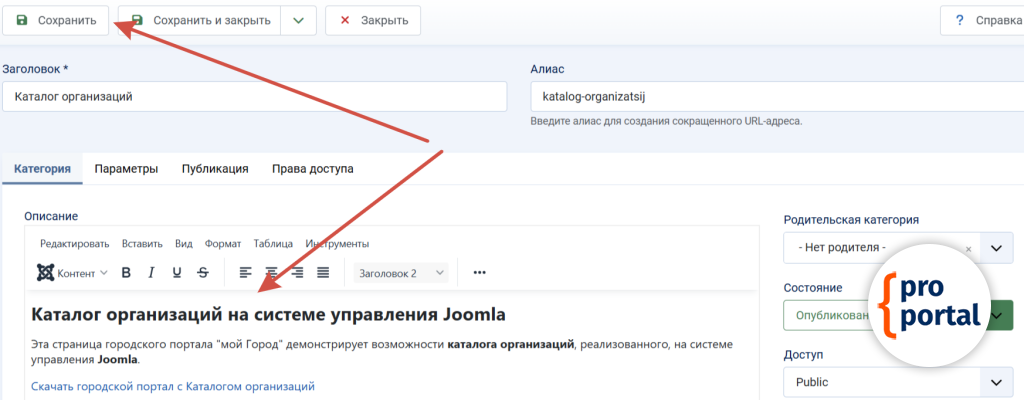Toggle bold formatting in the editor
Image resolution: width=1024 pixels, height=400 pixels.
pyautogui.click(x=126, y=272)
